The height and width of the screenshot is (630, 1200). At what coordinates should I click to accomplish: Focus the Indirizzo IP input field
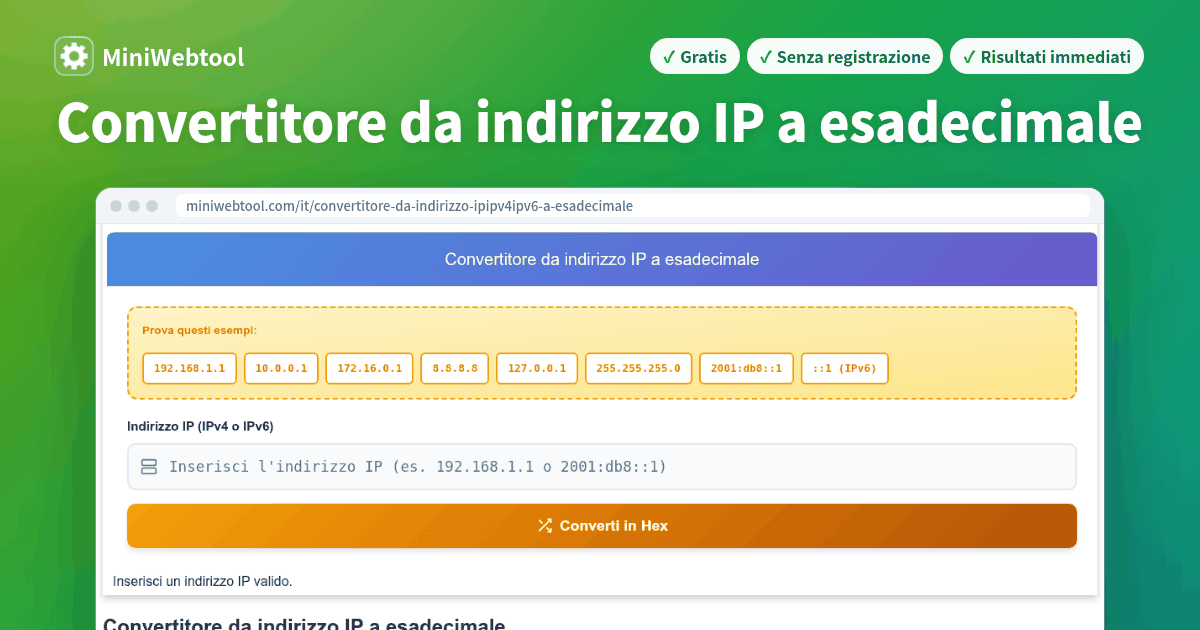602,467
